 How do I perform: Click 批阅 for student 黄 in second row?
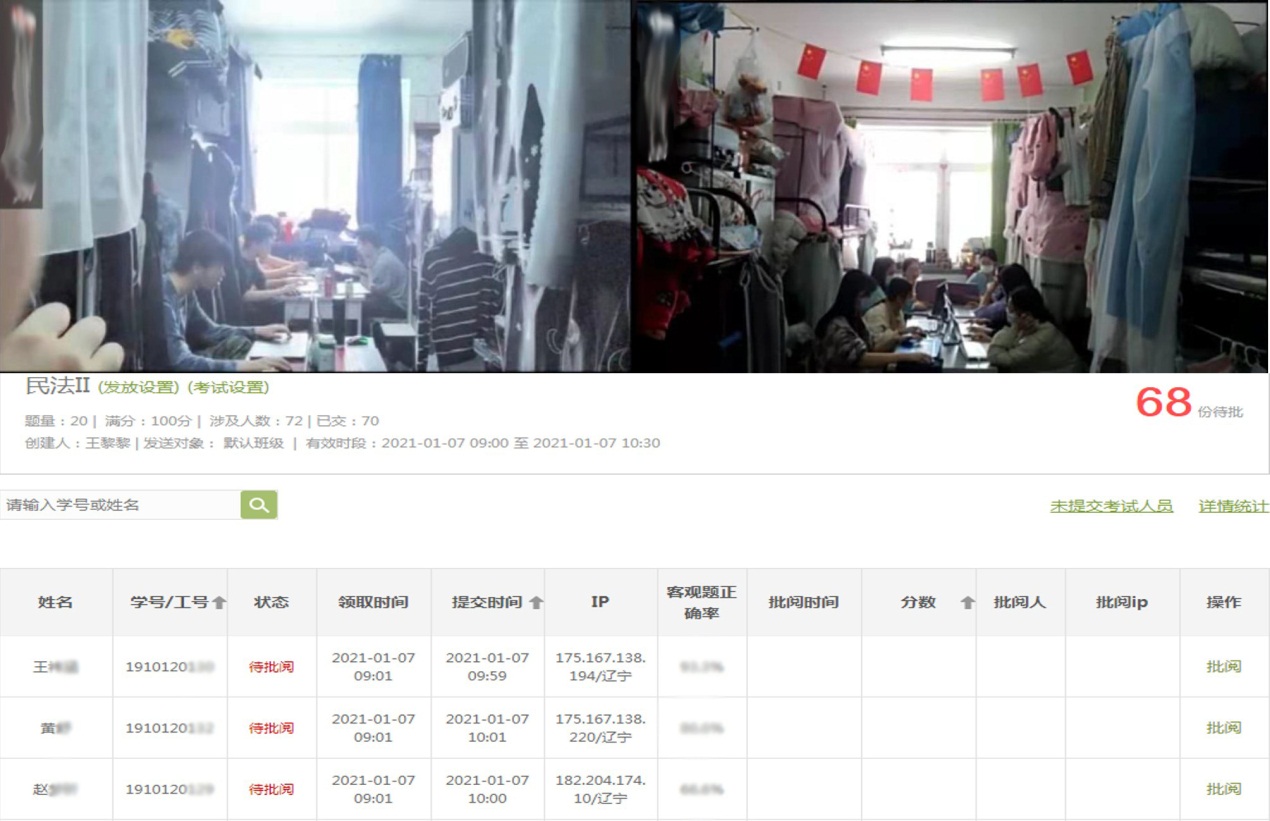tap(1223, 728)
